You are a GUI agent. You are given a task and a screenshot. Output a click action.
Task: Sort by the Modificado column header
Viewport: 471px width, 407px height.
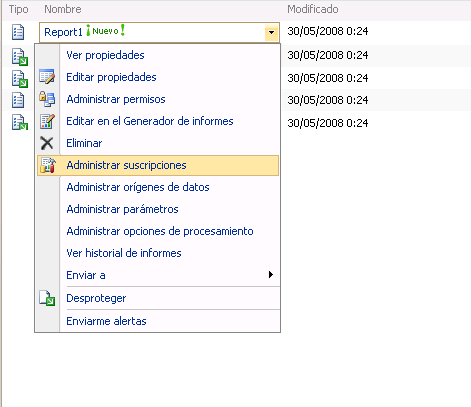313,9
